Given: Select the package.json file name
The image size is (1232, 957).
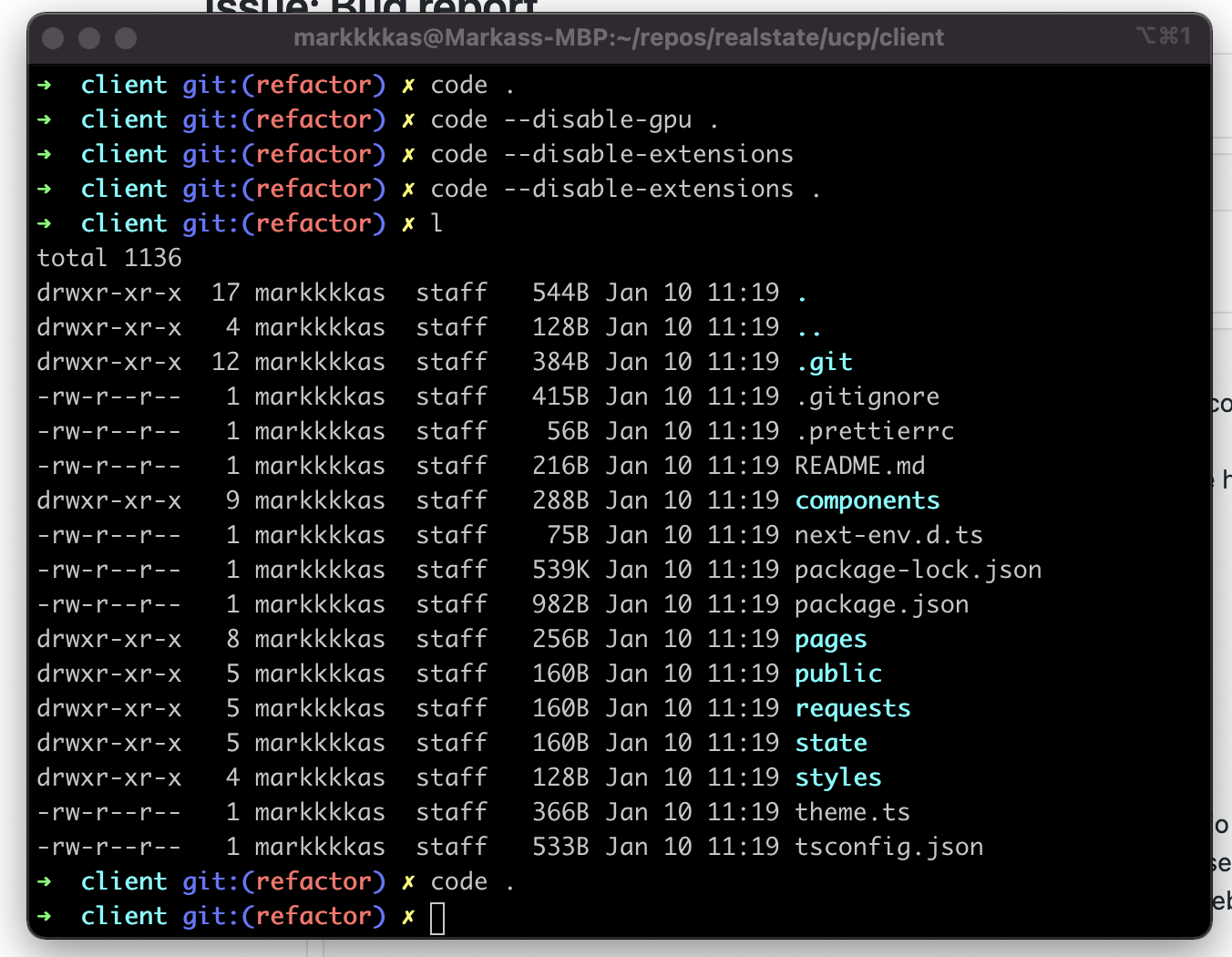Looking at the screenshot, I should [880, 603].
